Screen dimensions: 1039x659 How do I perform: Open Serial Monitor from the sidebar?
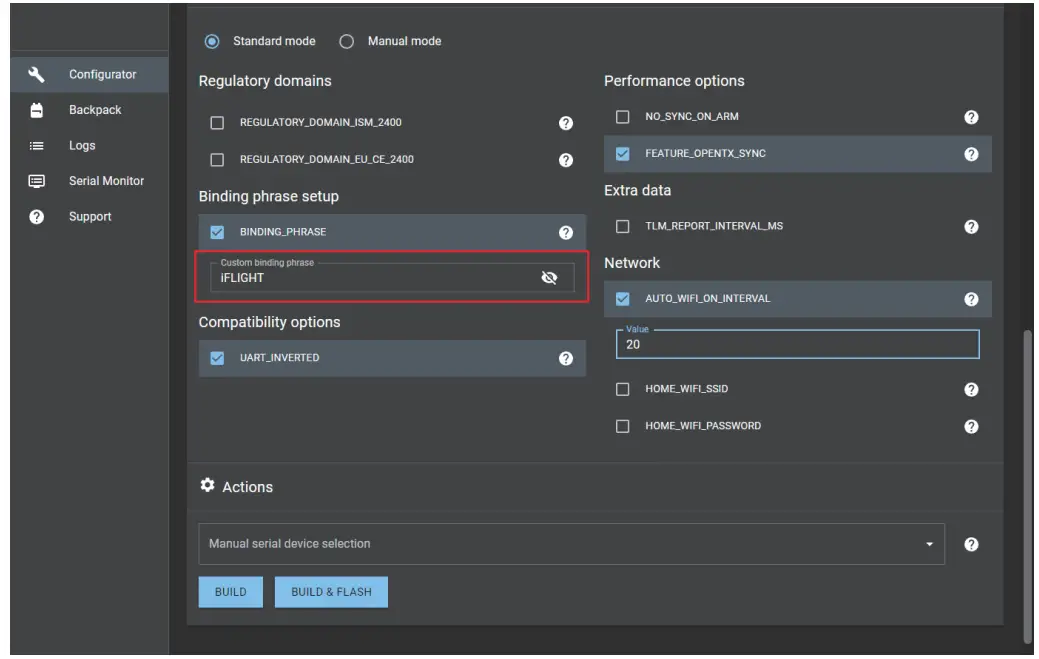pyautogui.click(x=106, y=181)
